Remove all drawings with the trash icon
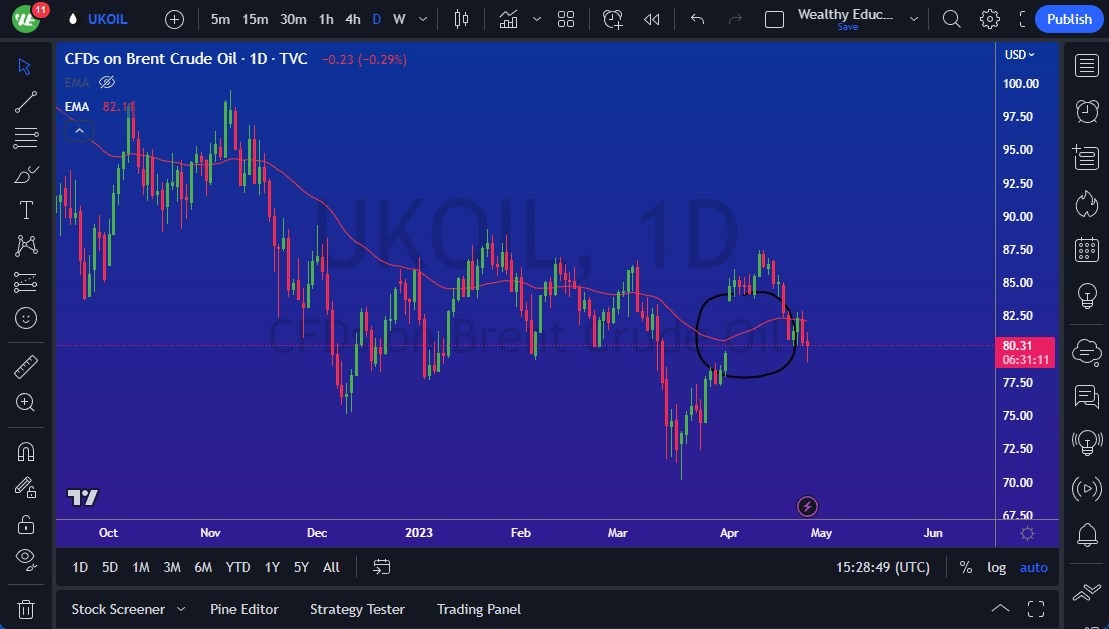Screen dimensions: 1109x629 [26, 608]
